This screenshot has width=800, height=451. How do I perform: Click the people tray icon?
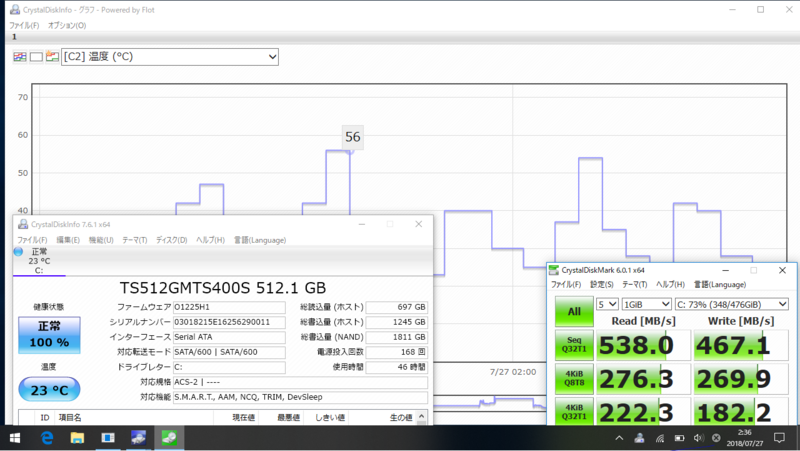[x=639, y=438]
